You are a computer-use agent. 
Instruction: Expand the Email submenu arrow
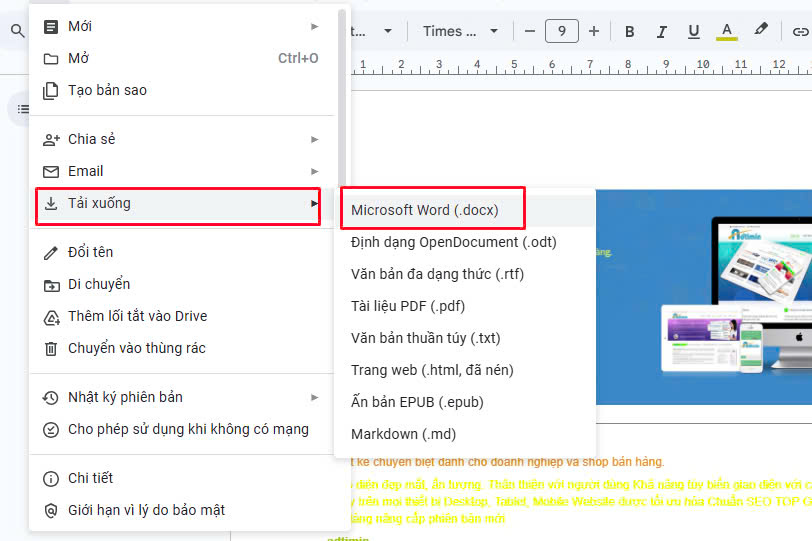pos(314,171)
